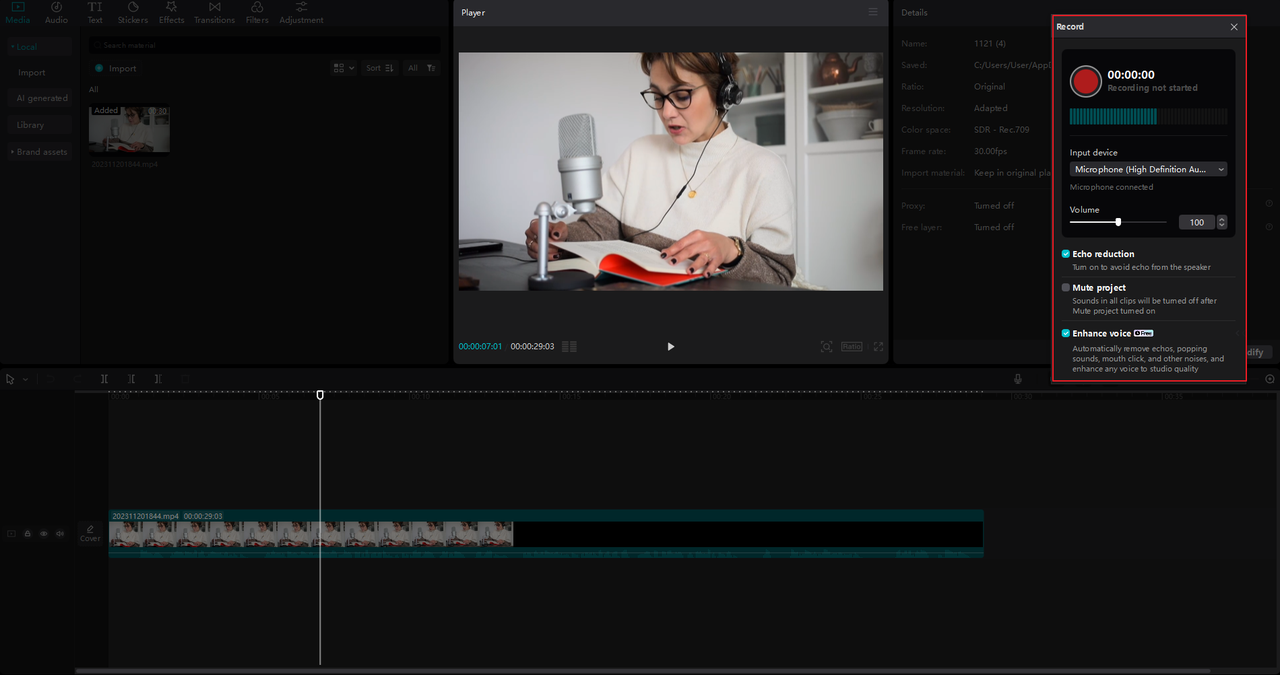This screenshot has width=1280, height=675.
Task: Click the main track icon on track header
Action: 12,534
